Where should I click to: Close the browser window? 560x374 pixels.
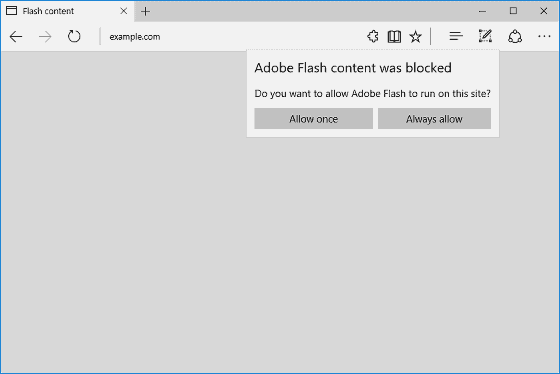(544, 11)
